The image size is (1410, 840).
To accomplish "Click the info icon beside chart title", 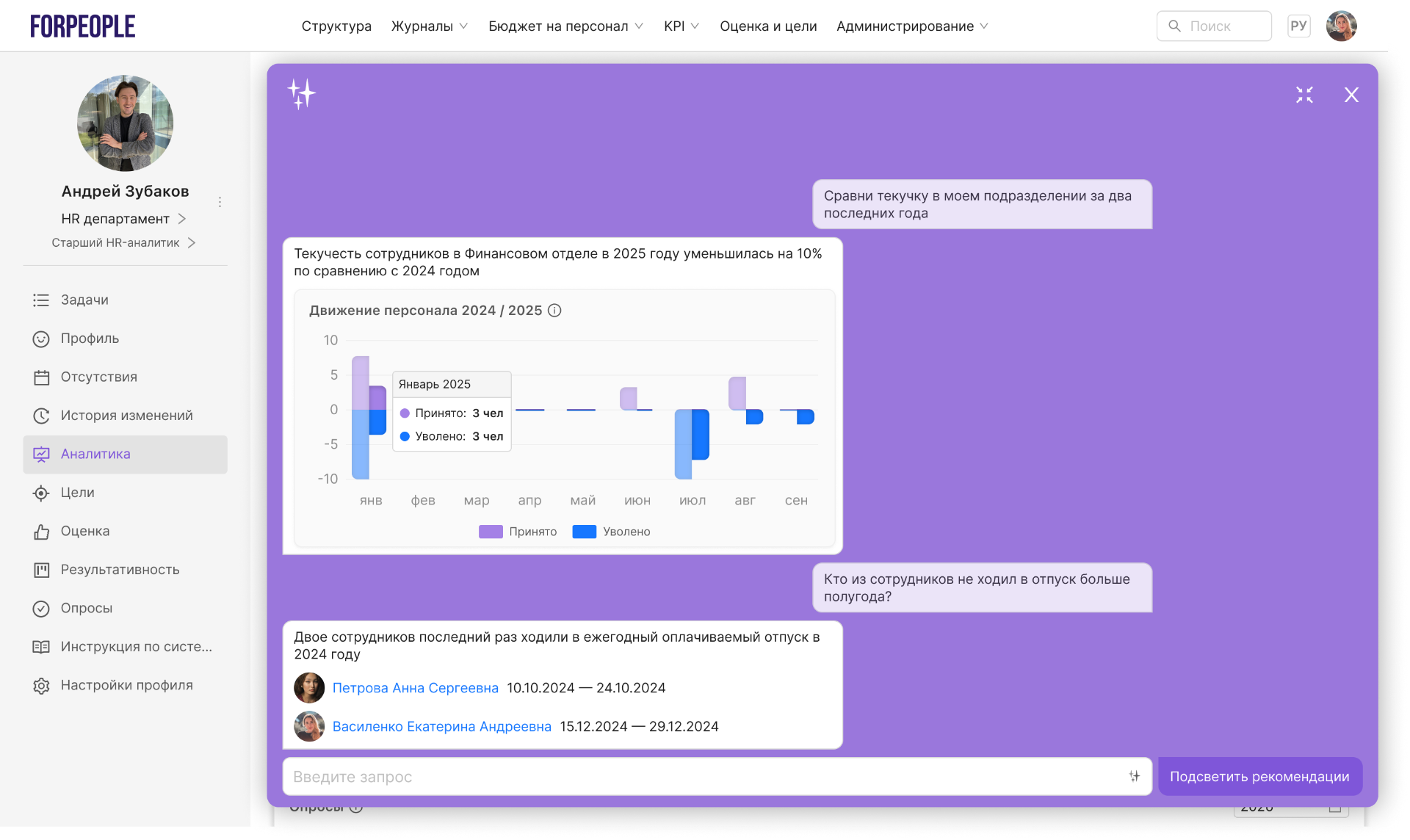I will click(x=555, y=311).
